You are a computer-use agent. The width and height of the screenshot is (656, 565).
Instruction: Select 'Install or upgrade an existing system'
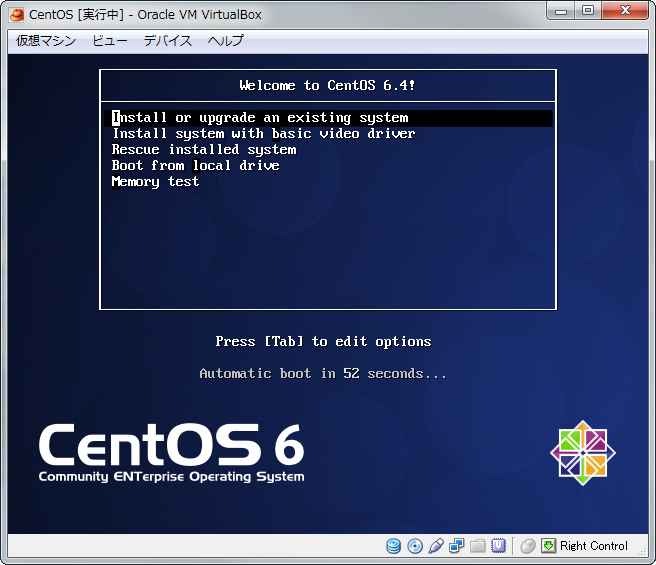[328, 118]
